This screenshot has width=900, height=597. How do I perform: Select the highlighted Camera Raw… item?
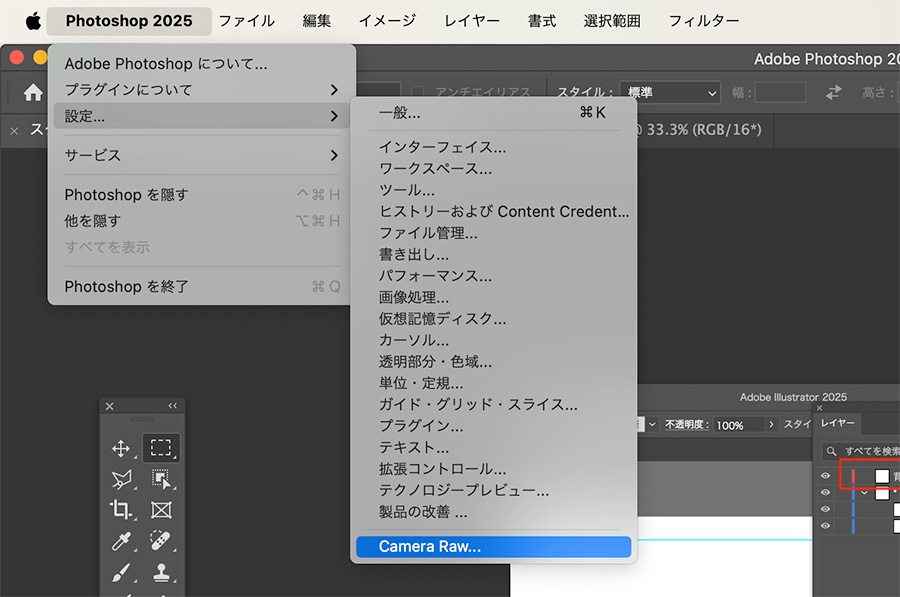494,546
